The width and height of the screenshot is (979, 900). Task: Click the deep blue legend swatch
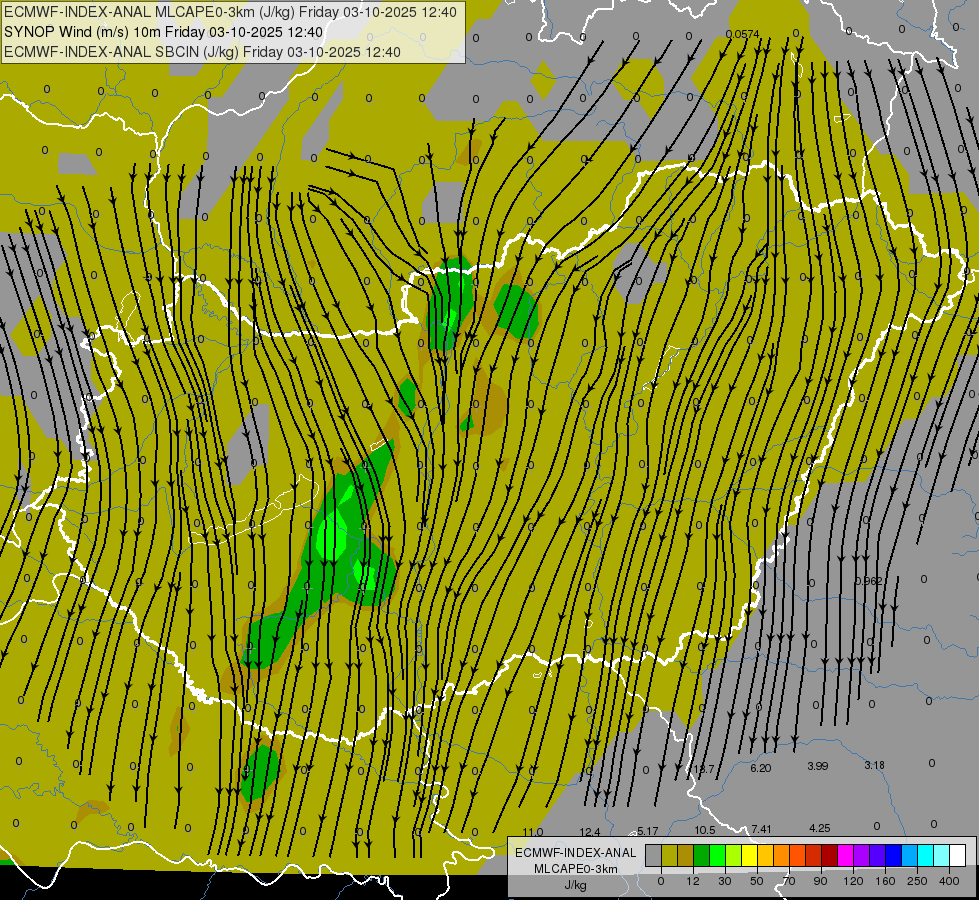tap(894, 855)
